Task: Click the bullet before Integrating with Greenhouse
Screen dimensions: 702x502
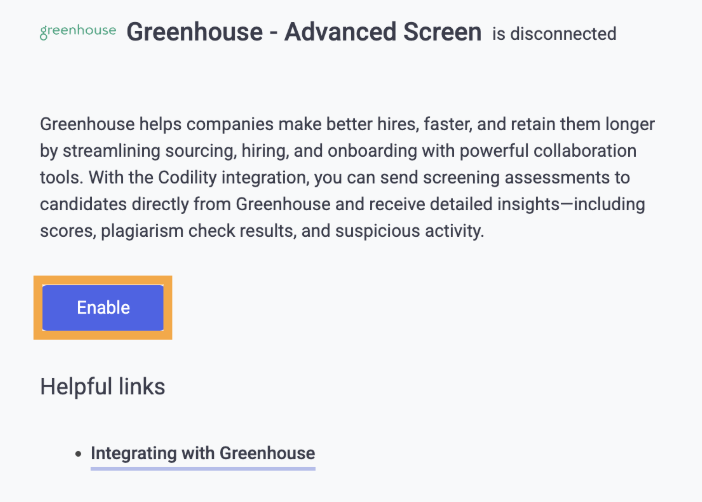Action: click(x=78, y=454)
